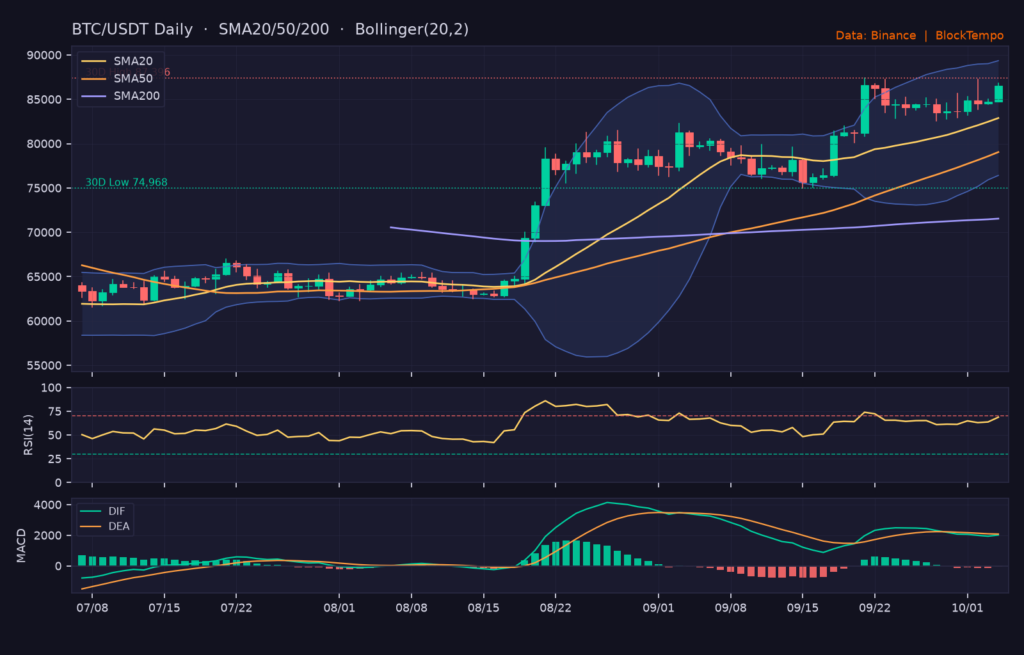Click the orange SMA50 legend line sample
This screenshot has height=655, width=1024.
click(93, 79)
